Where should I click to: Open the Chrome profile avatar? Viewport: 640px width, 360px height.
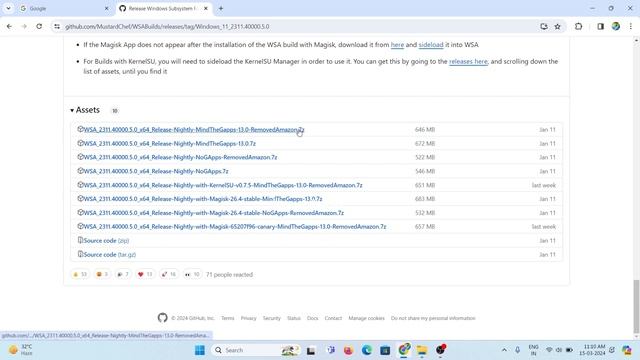tap(616, 27)
